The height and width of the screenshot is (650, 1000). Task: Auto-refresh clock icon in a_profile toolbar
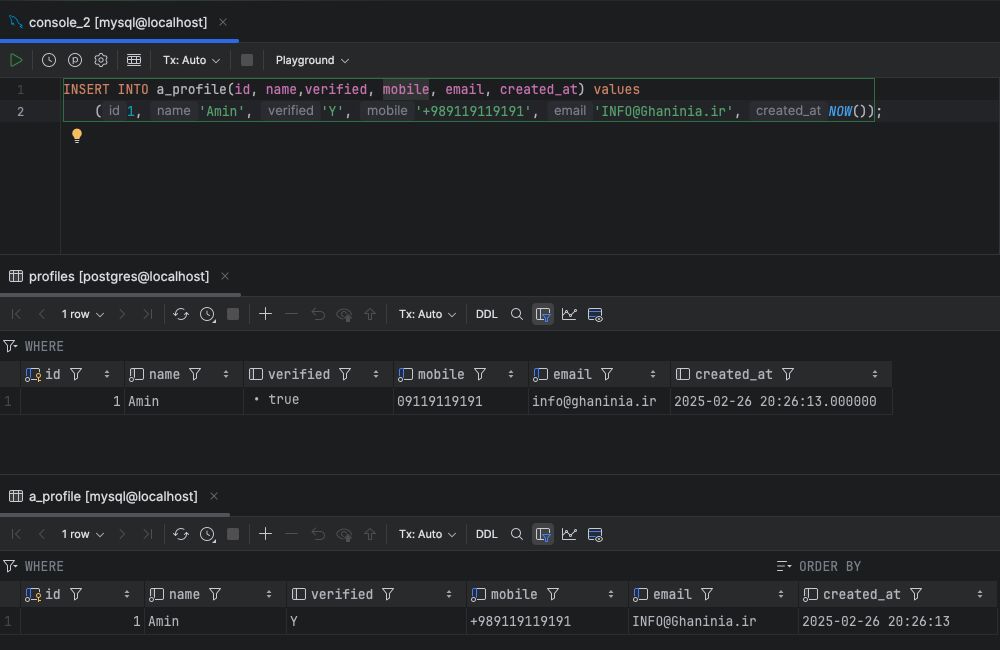click(x=207, y=535)
